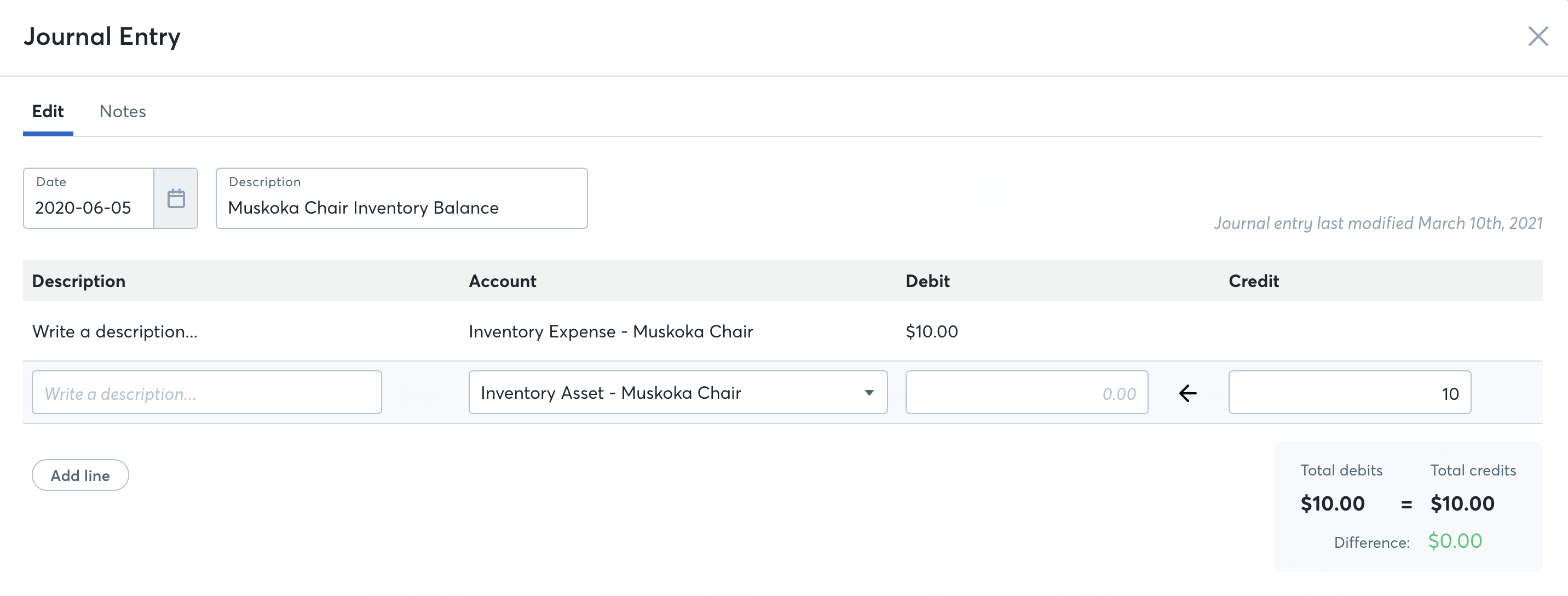Switch to the Notes tab
Viewport: 1568px width, 596px height.
[x=122, y=111]
